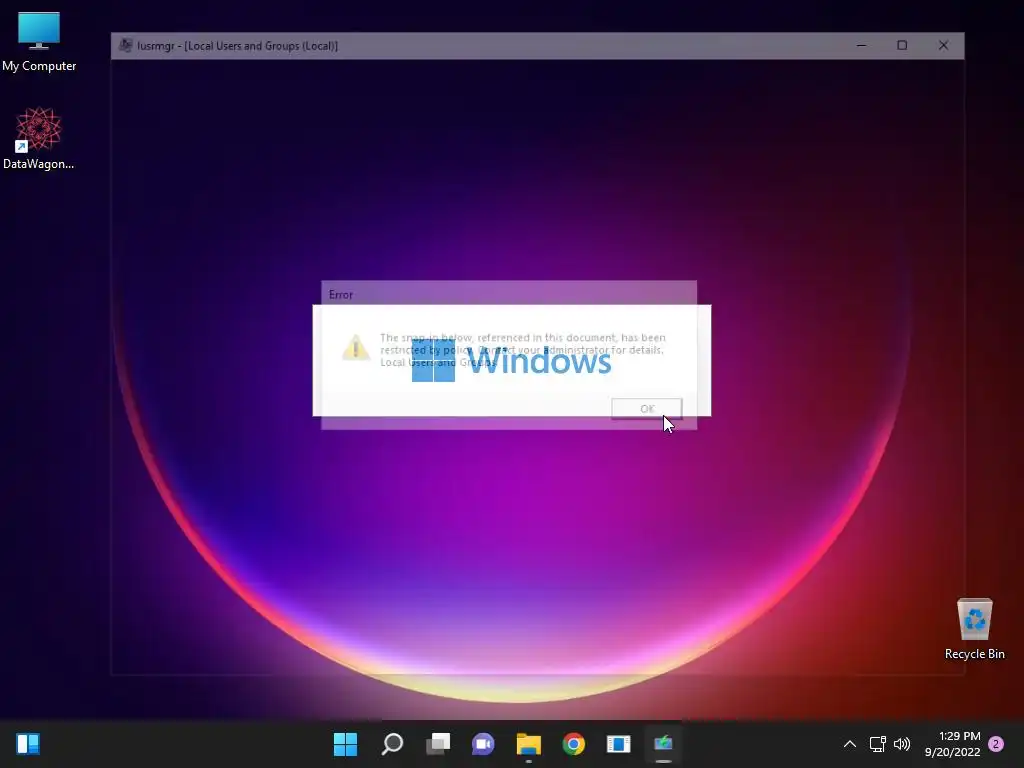The width and height of the screenshot is (1024, 768).
Task: Minimize the lusrmgr window
Action: 861,46
